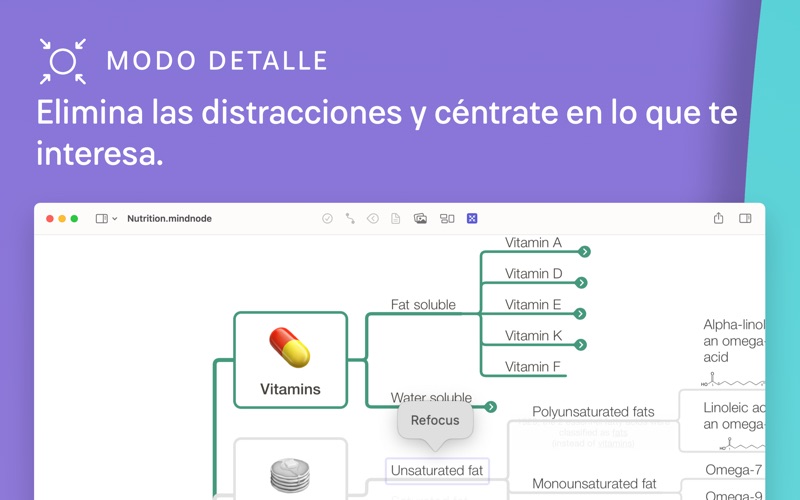The image size is (800, 500).
Task: Expand the Vitamin K branch
Action: point(581,345)
